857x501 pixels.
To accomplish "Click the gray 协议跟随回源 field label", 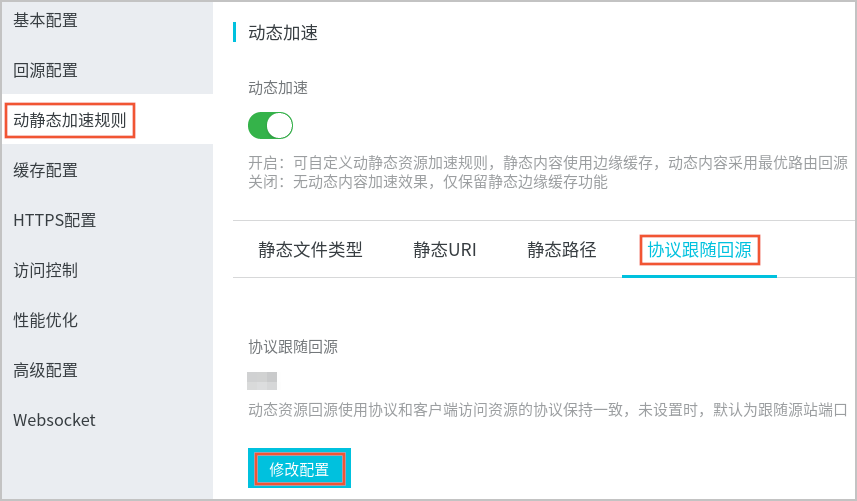I will pos(293,347).
